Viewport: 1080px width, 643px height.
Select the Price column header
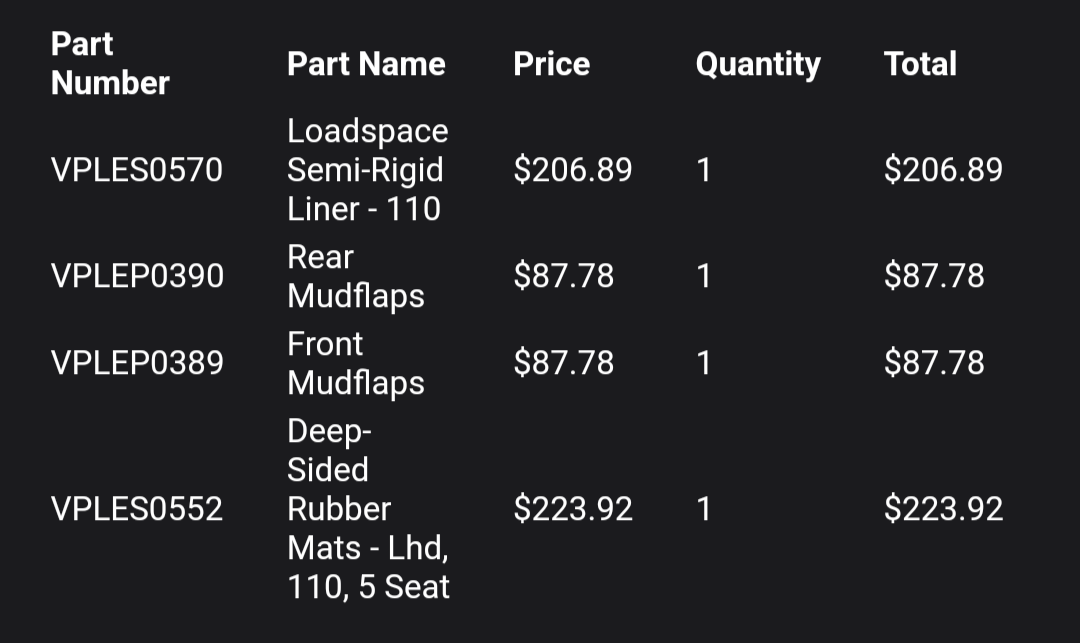tap(551, 64)
